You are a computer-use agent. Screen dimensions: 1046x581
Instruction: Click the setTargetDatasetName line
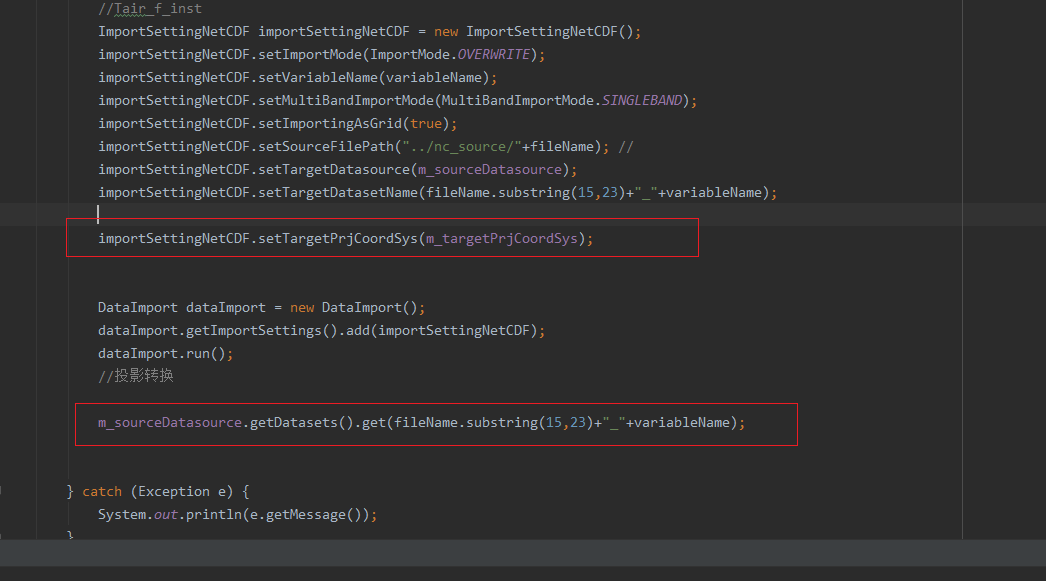438,192
